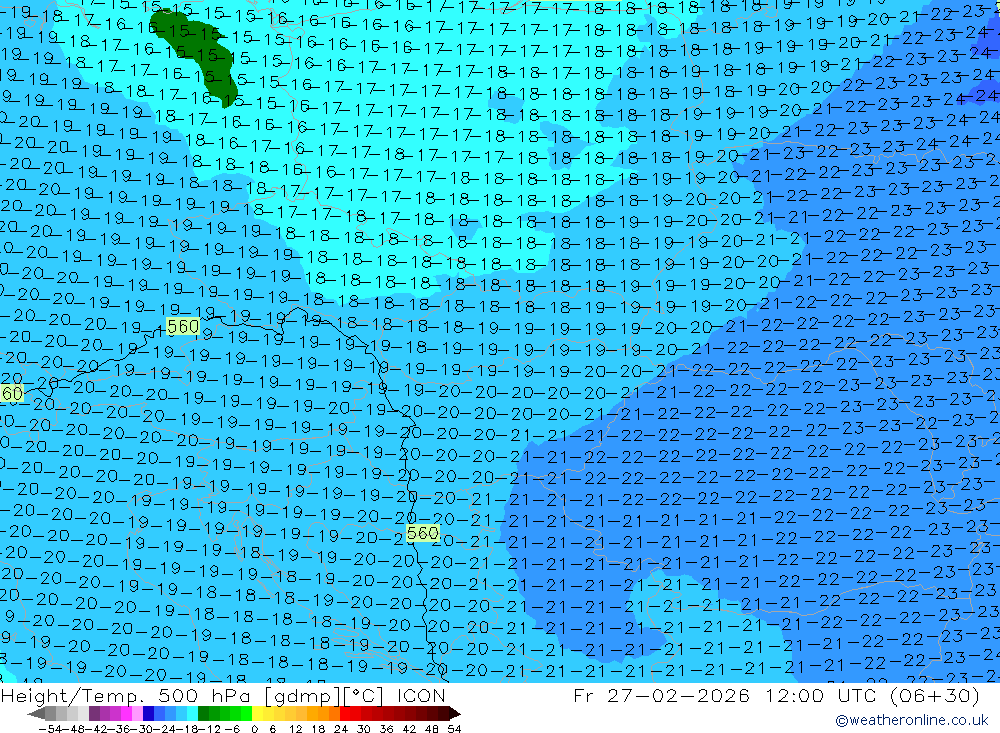Click the right dark-red arrow of color scale
Viewport: 1000px width, 733px height.
(x=453, y=713)
